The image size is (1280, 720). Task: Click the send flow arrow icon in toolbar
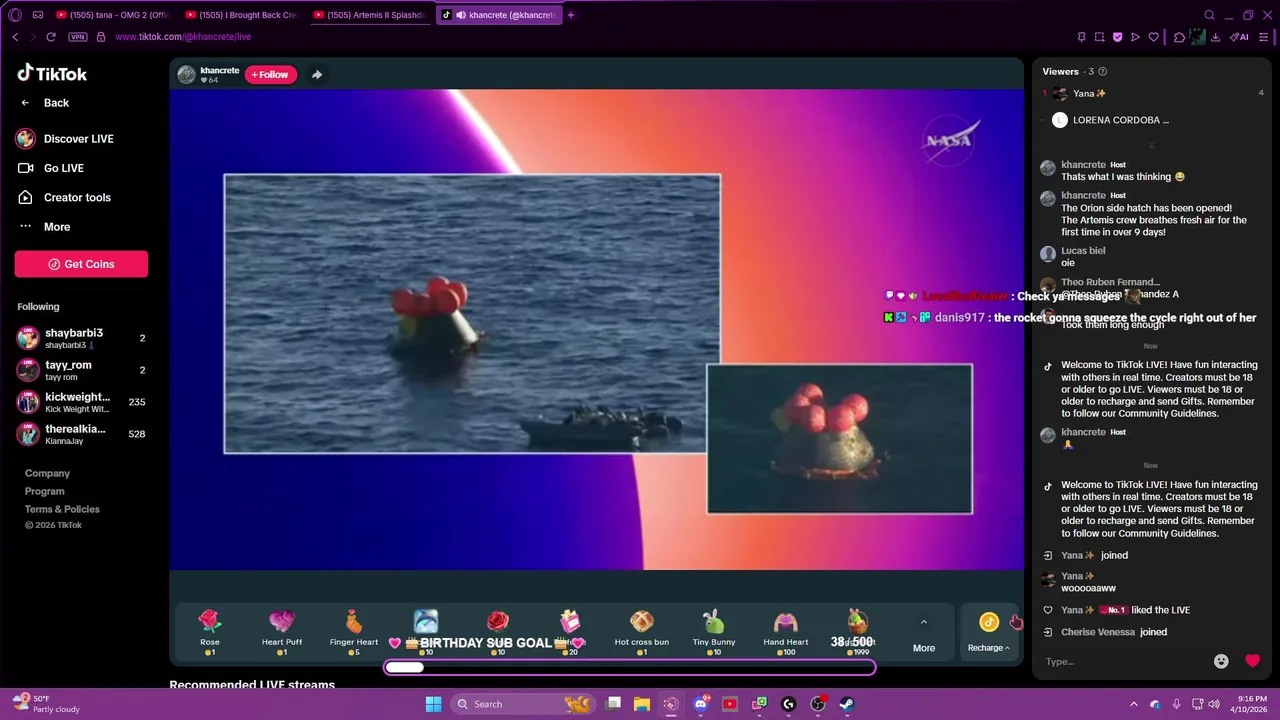[1135, 37]
